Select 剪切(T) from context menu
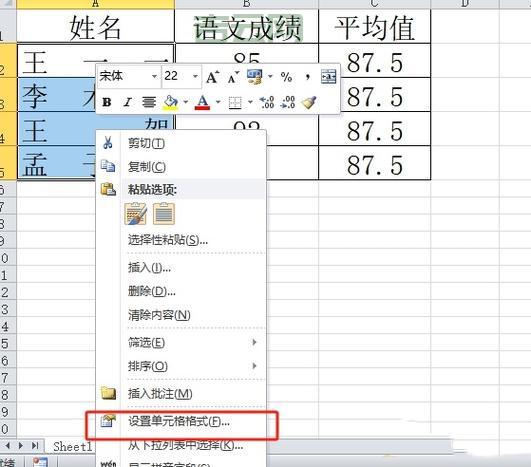This screenshot has width=531, height=467. [x=181, y=143]
